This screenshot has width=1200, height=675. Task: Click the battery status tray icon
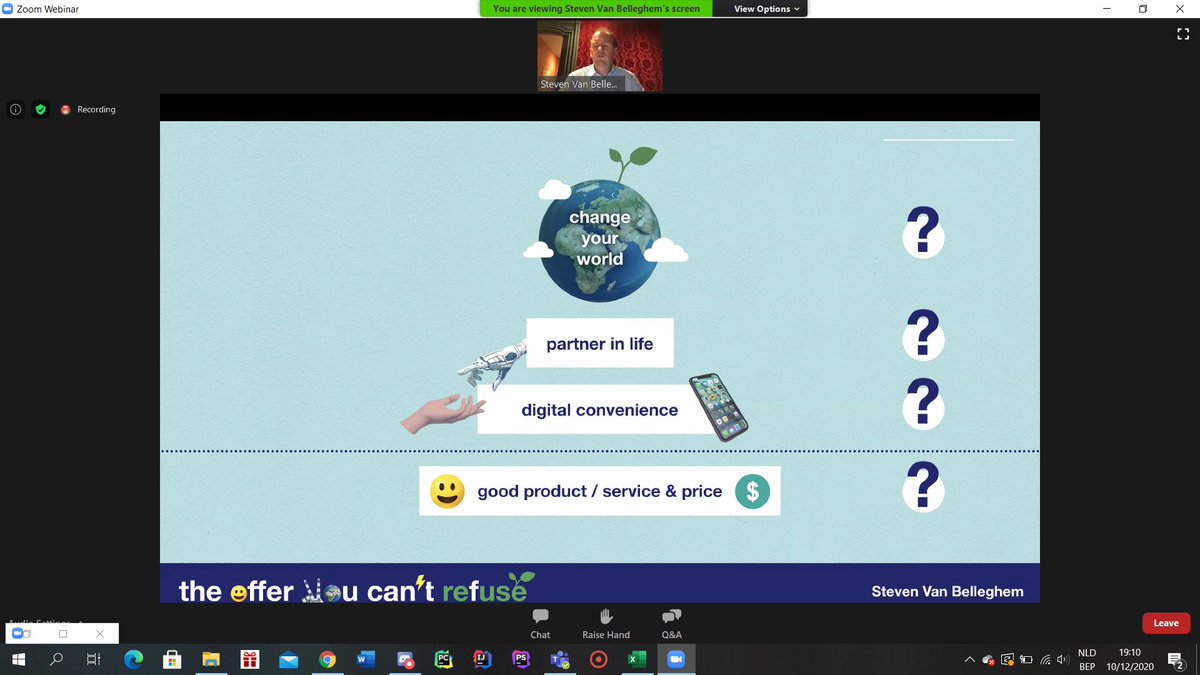[x=1025, y=659]
